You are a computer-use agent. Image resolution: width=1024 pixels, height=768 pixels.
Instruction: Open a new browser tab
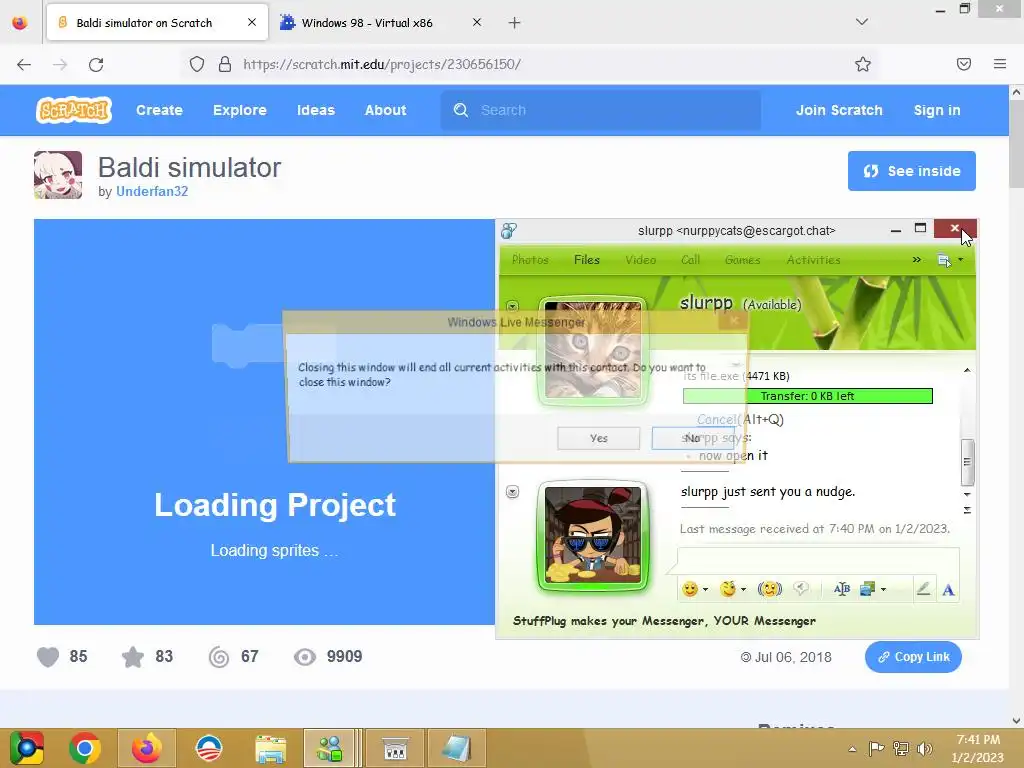pos(515,23)
